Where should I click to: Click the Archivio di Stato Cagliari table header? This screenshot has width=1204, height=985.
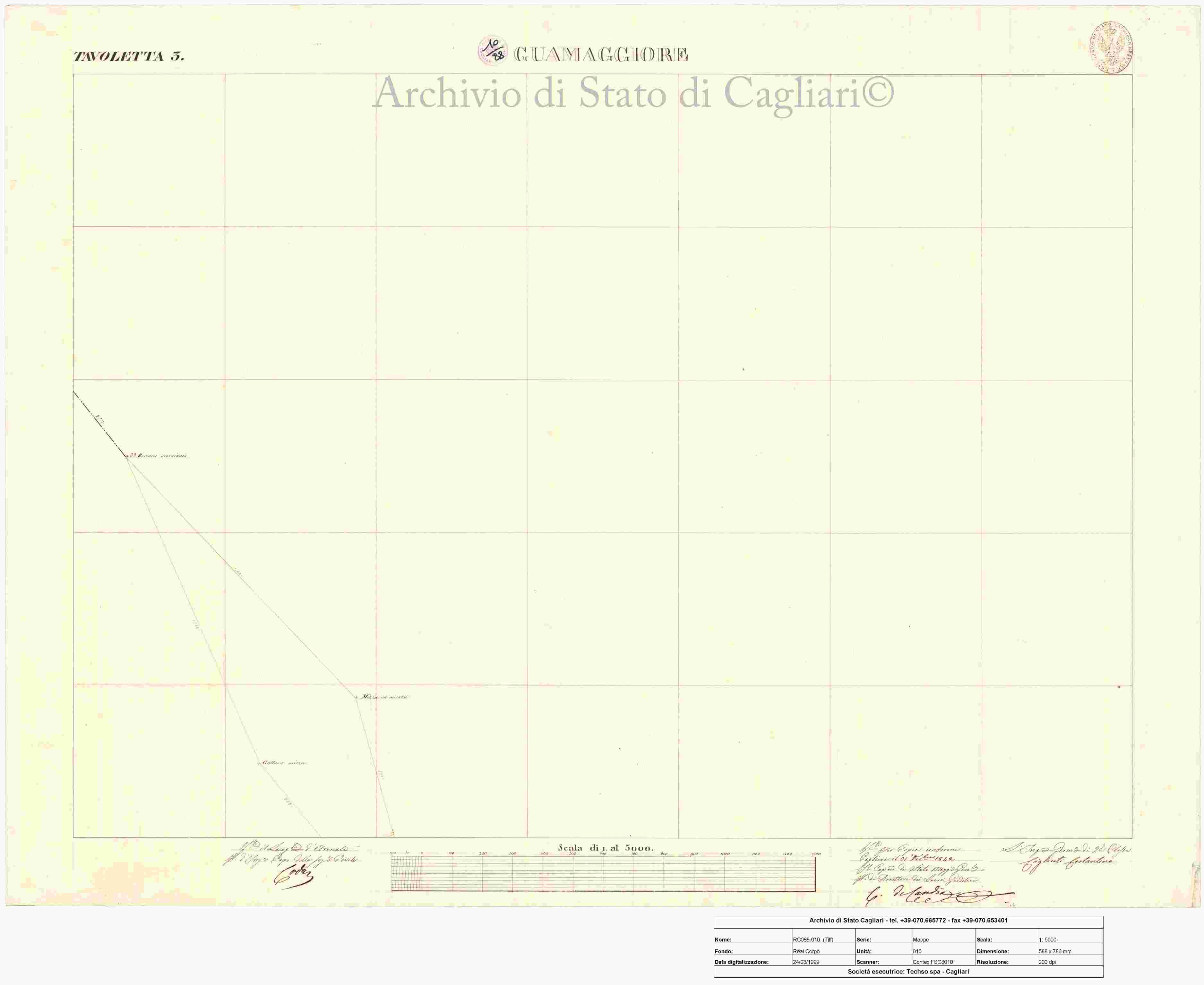[908, 920]
